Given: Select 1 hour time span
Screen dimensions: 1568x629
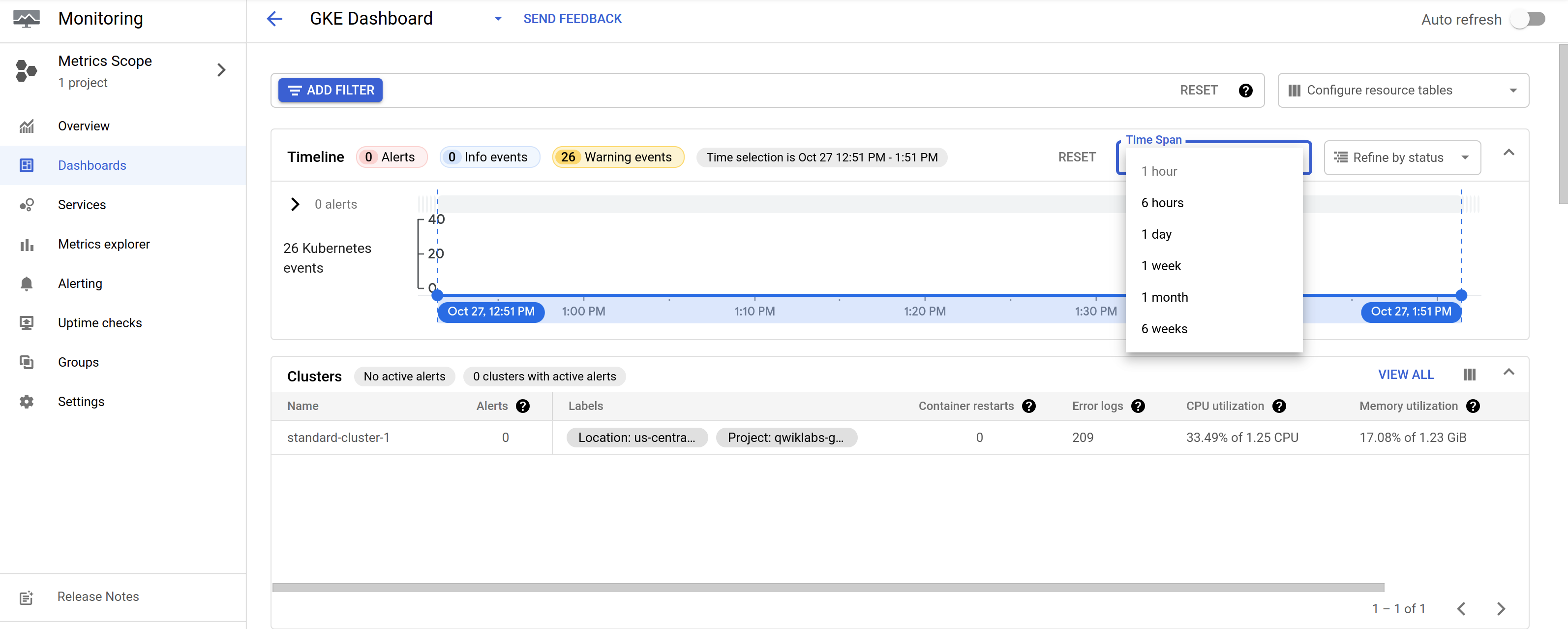Looking at the screenshot, I should click(x=1214, y=172).
